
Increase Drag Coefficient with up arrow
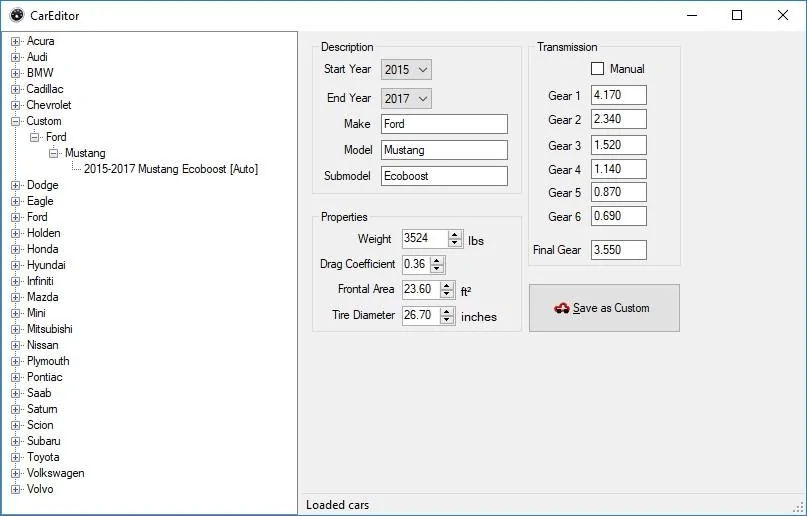pos(437,261)
